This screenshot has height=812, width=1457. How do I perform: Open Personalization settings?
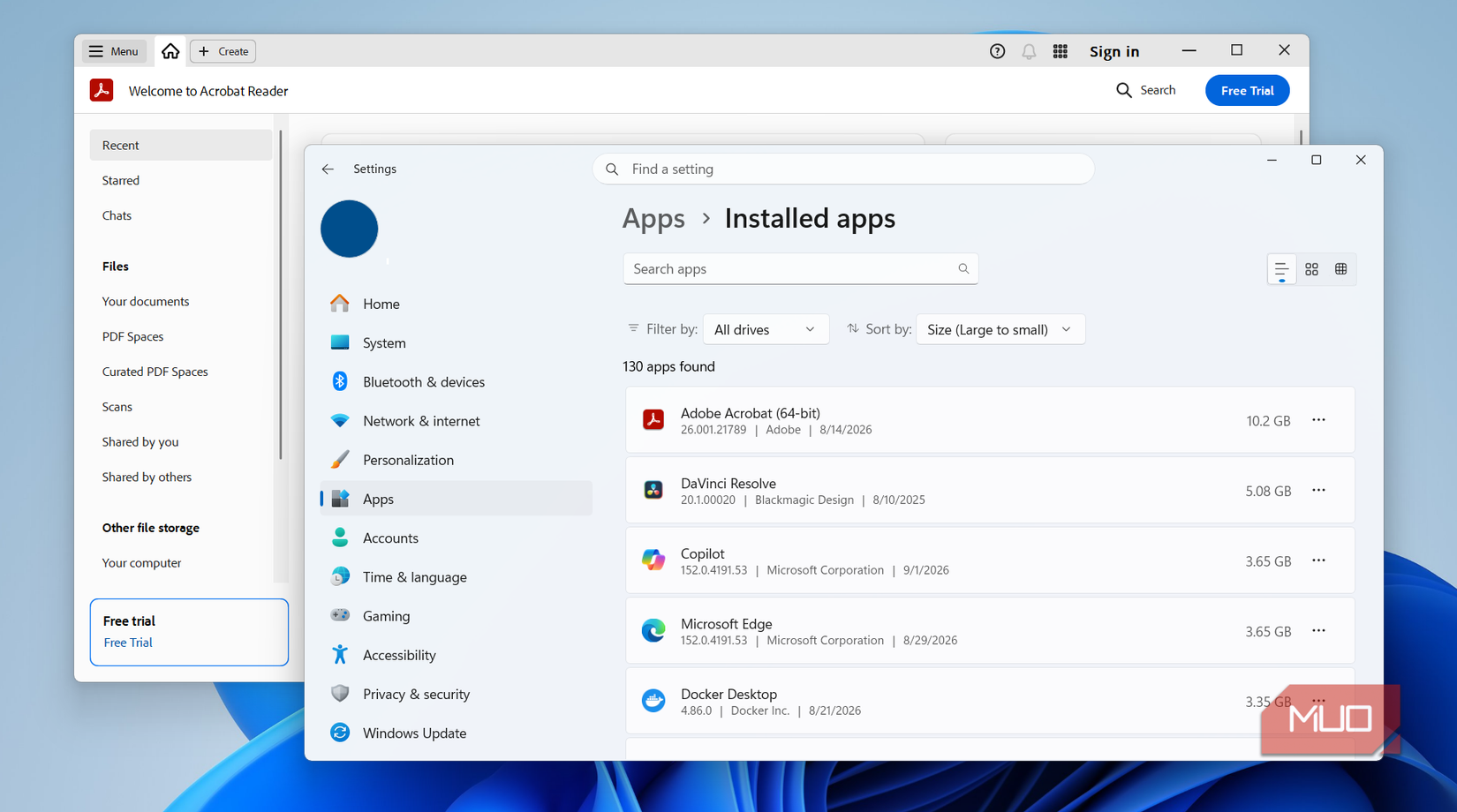pyautogui.click(x=456, y=460)
